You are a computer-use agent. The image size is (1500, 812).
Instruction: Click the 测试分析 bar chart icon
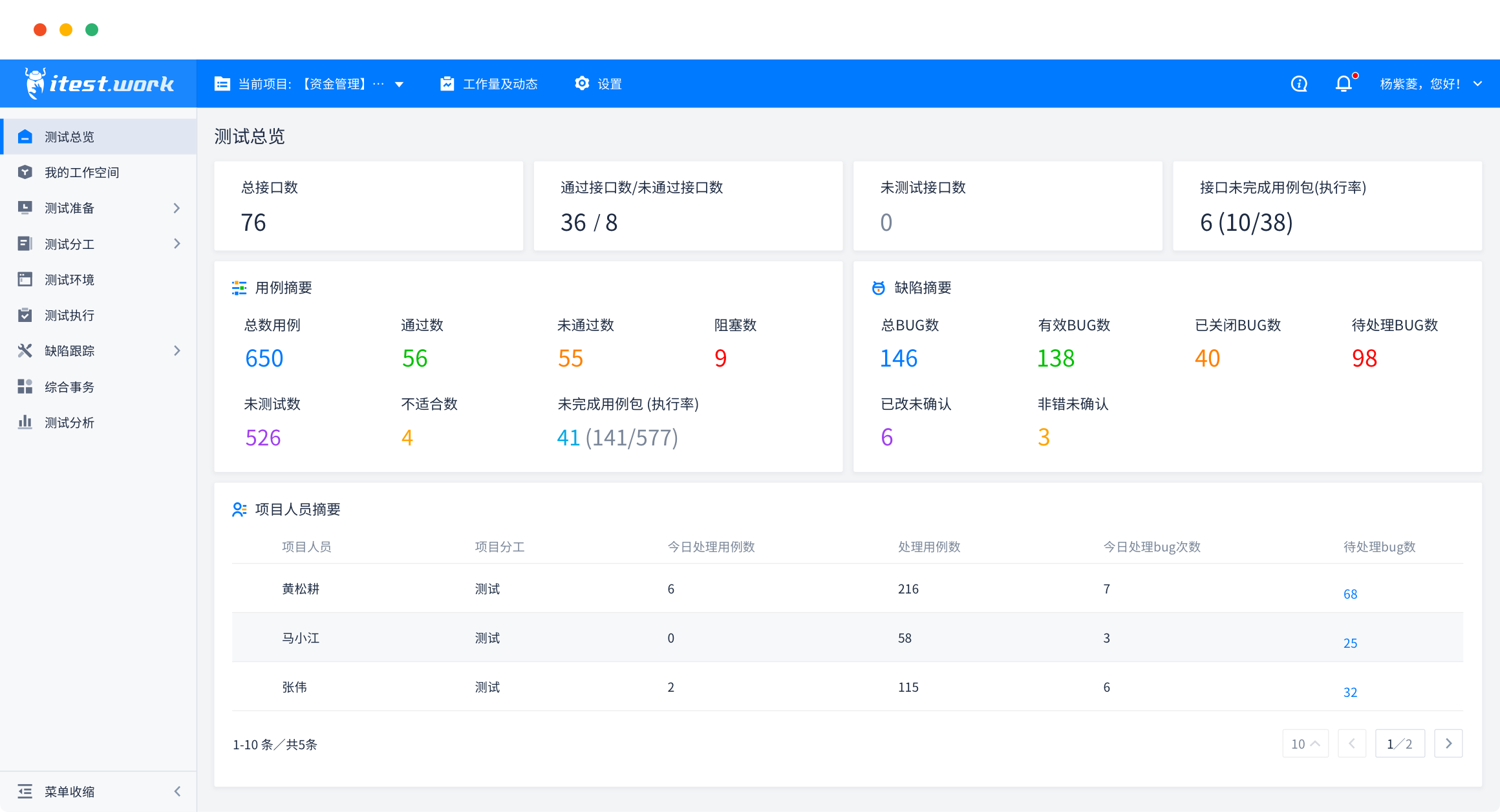(x=25, y=422)
